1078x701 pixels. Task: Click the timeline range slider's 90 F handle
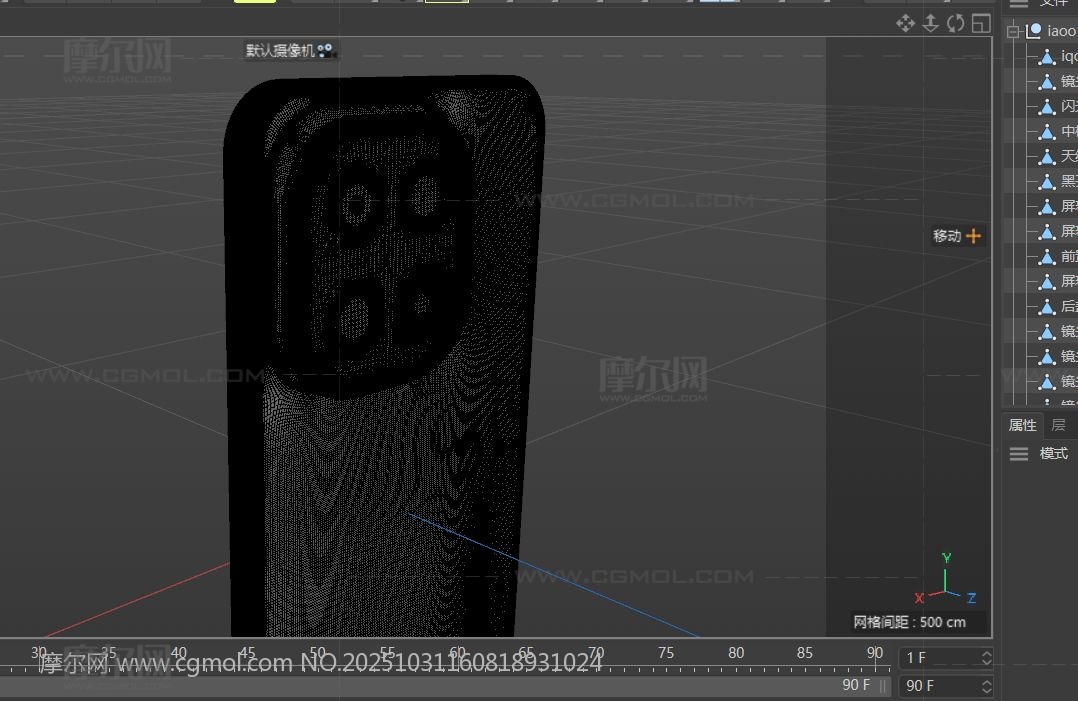coord(857,685)
